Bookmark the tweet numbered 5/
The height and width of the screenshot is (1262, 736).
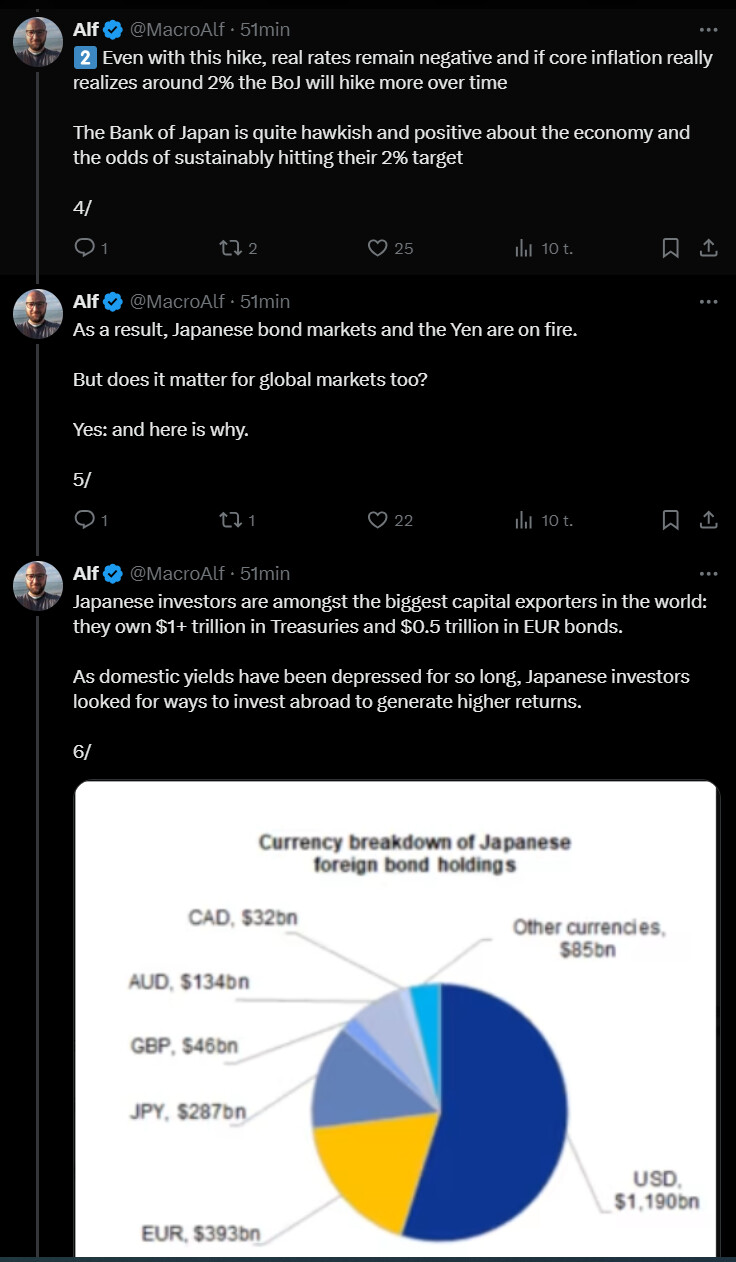(671, 520)
